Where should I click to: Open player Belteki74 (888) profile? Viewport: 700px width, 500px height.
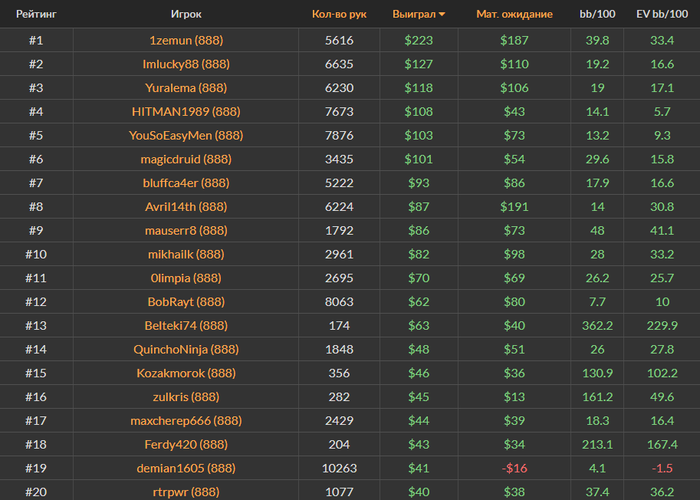[186, 325]
